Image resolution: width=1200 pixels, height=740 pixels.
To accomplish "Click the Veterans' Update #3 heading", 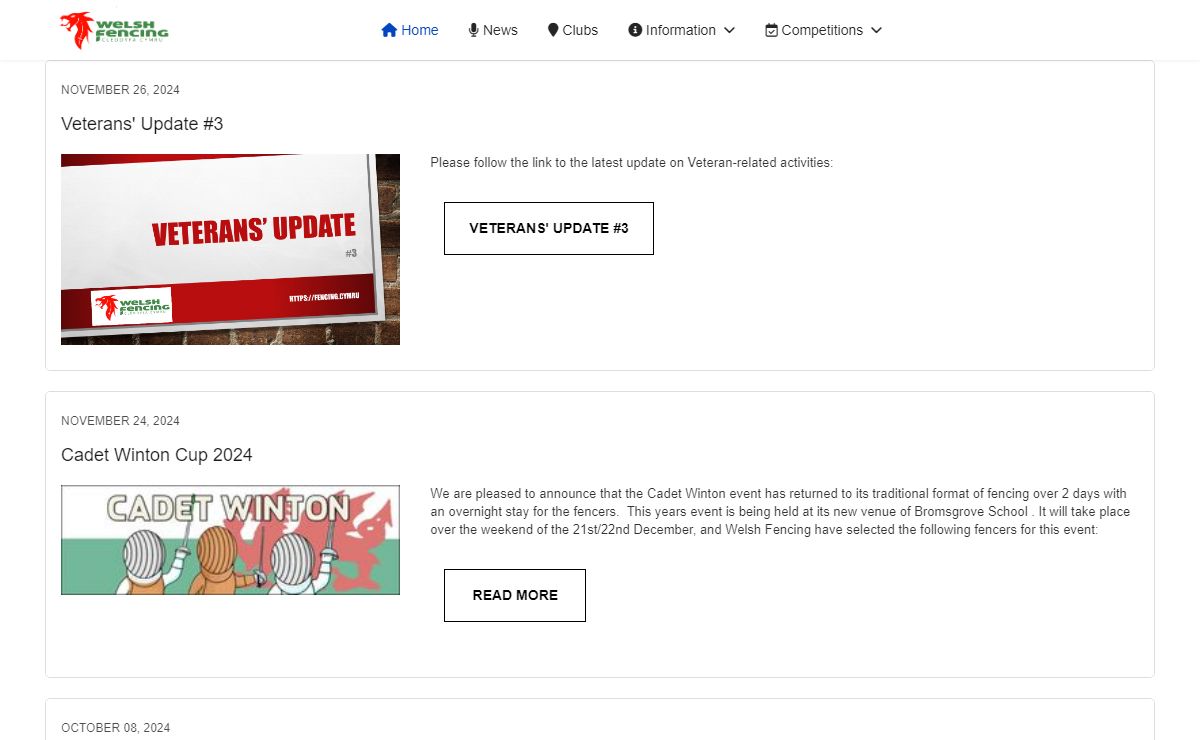I will pyautogui.click(x=142, y=124).
